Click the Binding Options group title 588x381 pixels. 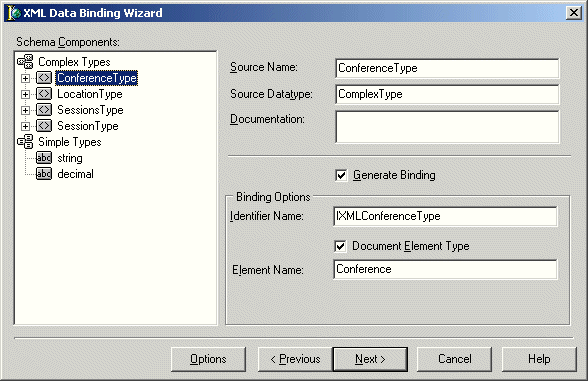(273, 197)
